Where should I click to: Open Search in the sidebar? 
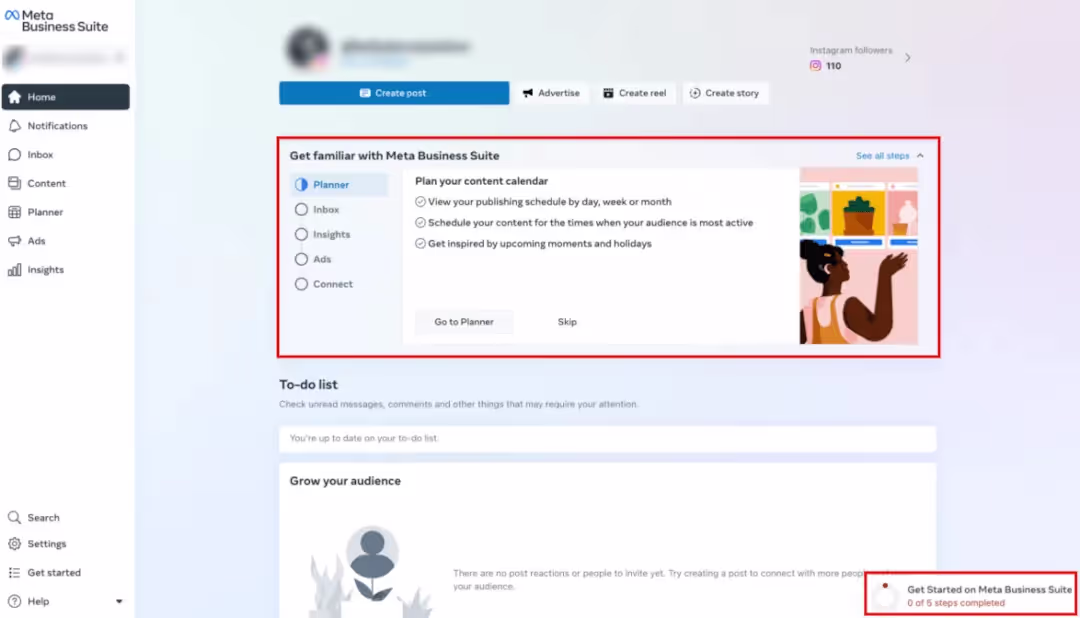click(x=65, y=517)
